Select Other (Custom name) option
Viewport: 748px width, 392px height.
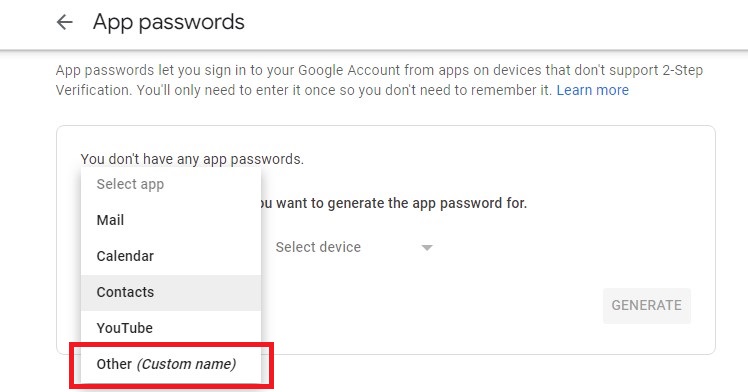(x=171, y=364)
